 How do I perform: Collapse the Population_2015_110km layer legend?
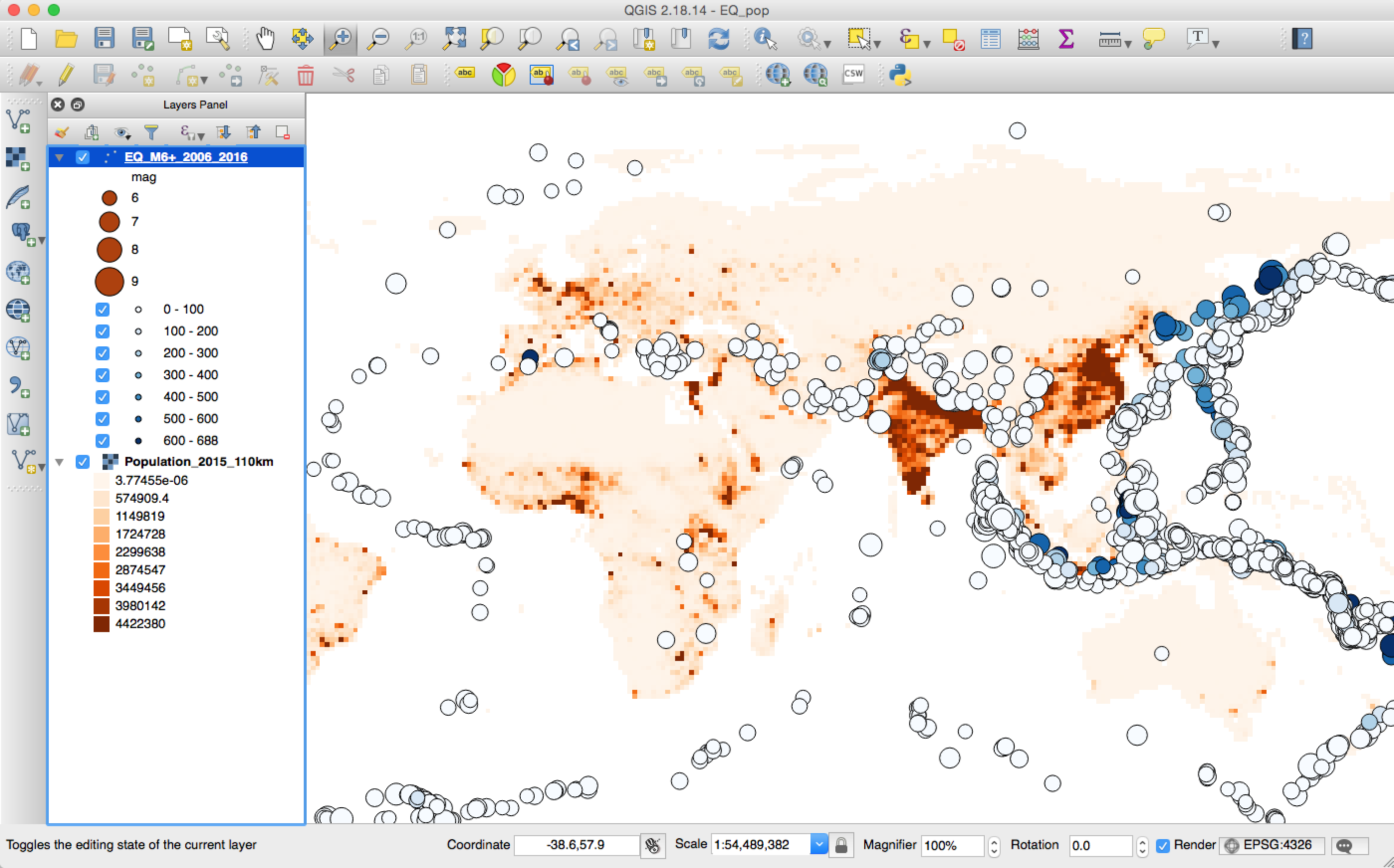[x=59, y=462]
